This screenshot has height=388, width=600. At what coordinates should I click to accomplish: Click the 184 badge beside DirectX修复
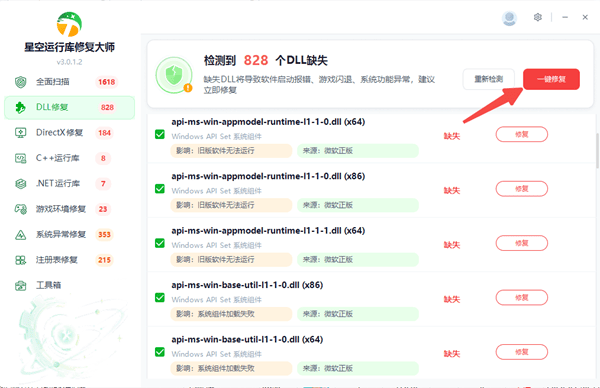click(x=104, y=133)
